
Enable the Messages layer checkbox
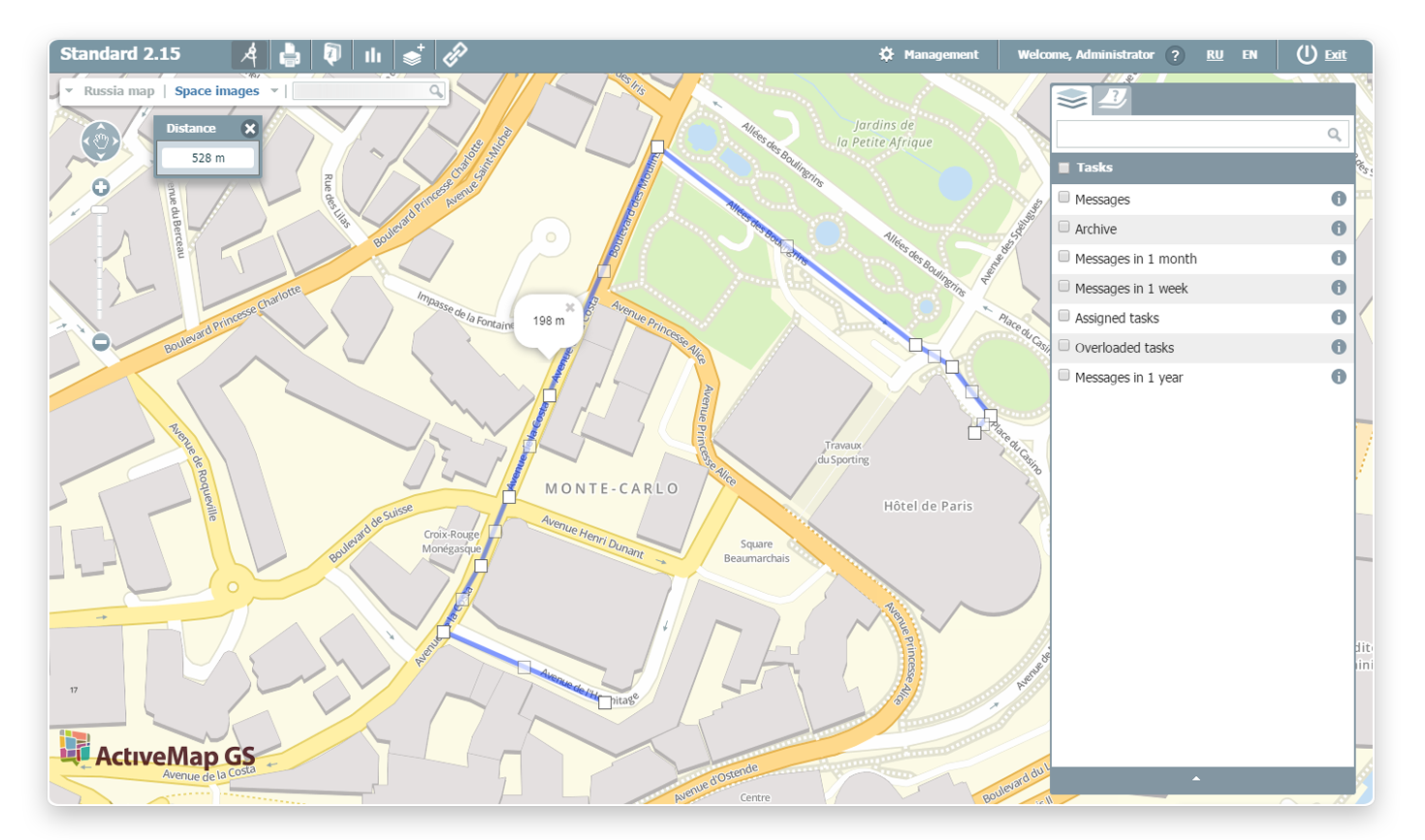tap(1064, 198)
